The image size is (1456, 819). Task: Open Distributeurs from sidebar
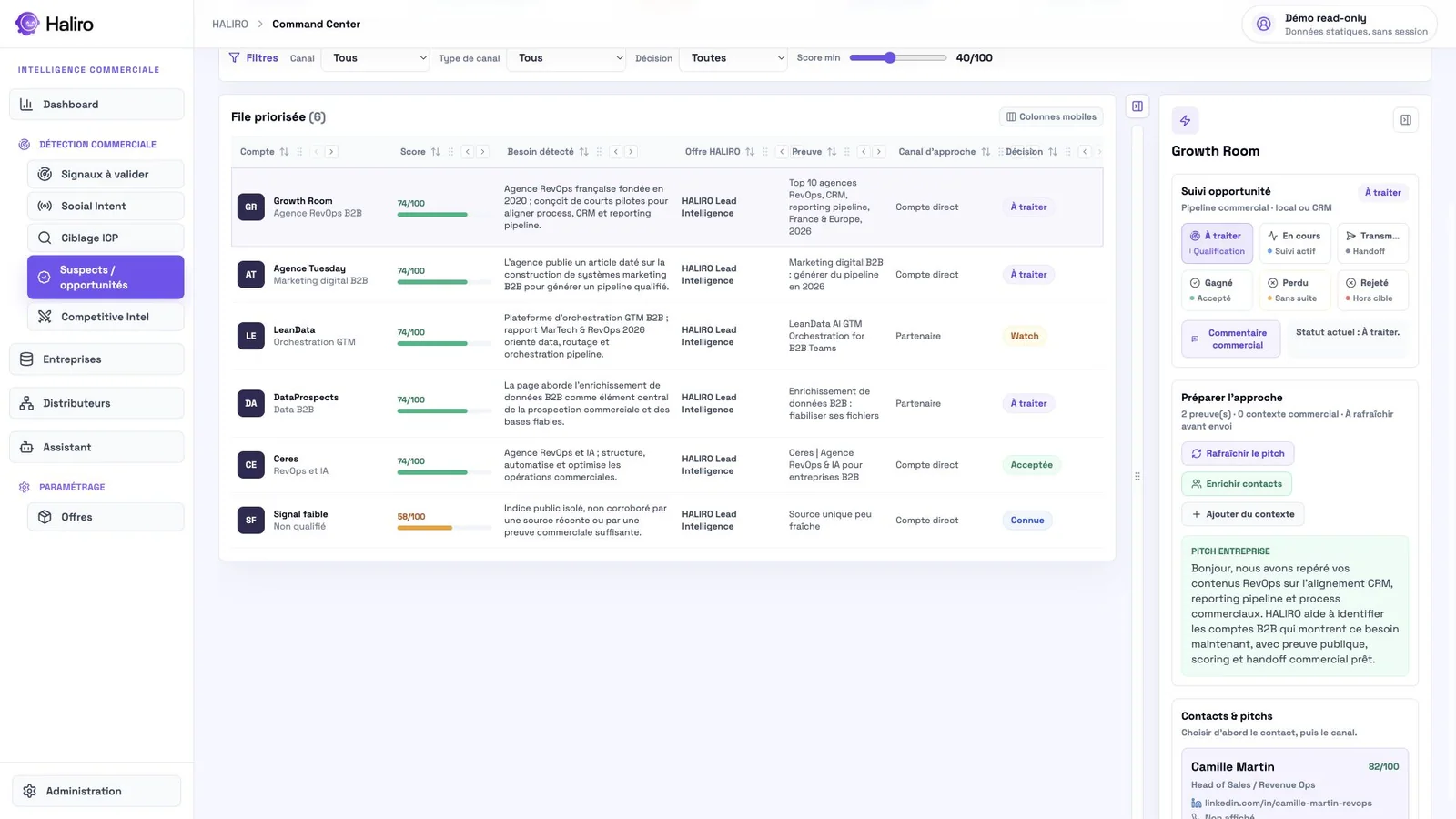96,403
